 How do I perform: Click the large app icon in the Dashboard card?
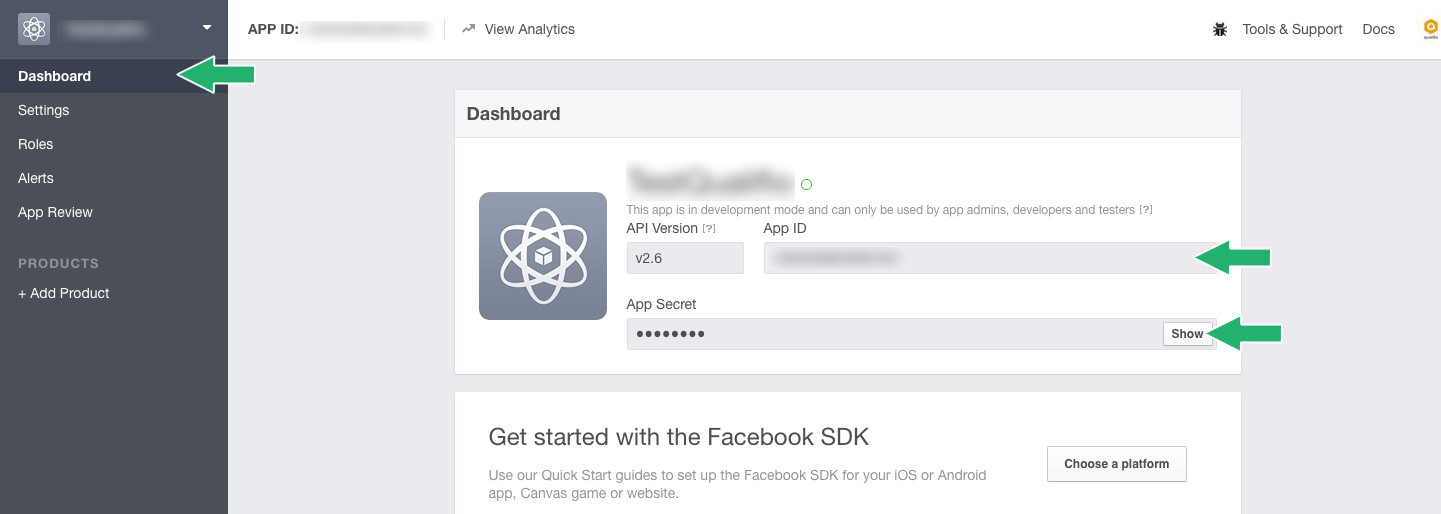coord(543,256)
